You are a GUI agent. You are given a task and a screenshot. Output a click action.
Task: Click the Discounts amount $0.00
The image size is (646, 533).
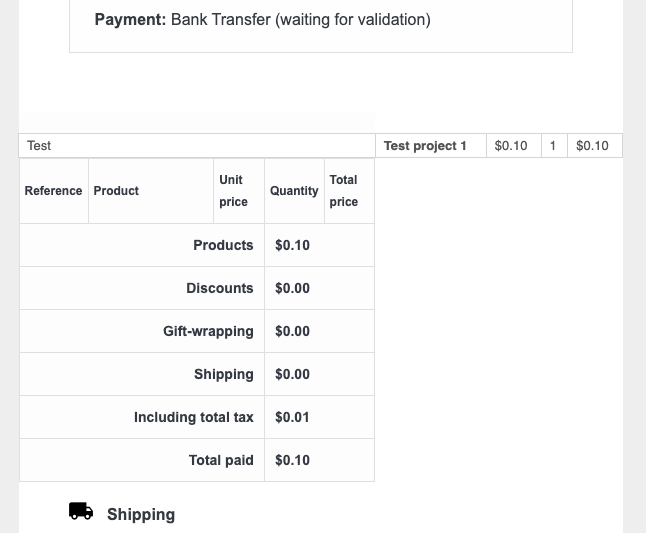point(293,288)
